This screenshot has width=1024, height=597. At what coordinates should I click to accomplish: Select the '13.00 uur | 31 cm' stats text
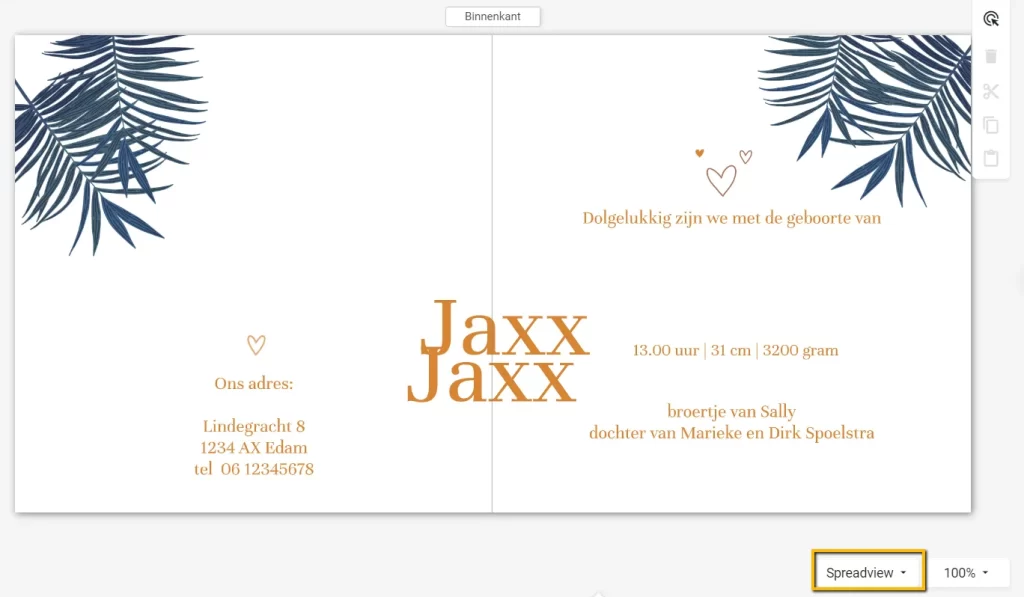click(x=733, y=350)
